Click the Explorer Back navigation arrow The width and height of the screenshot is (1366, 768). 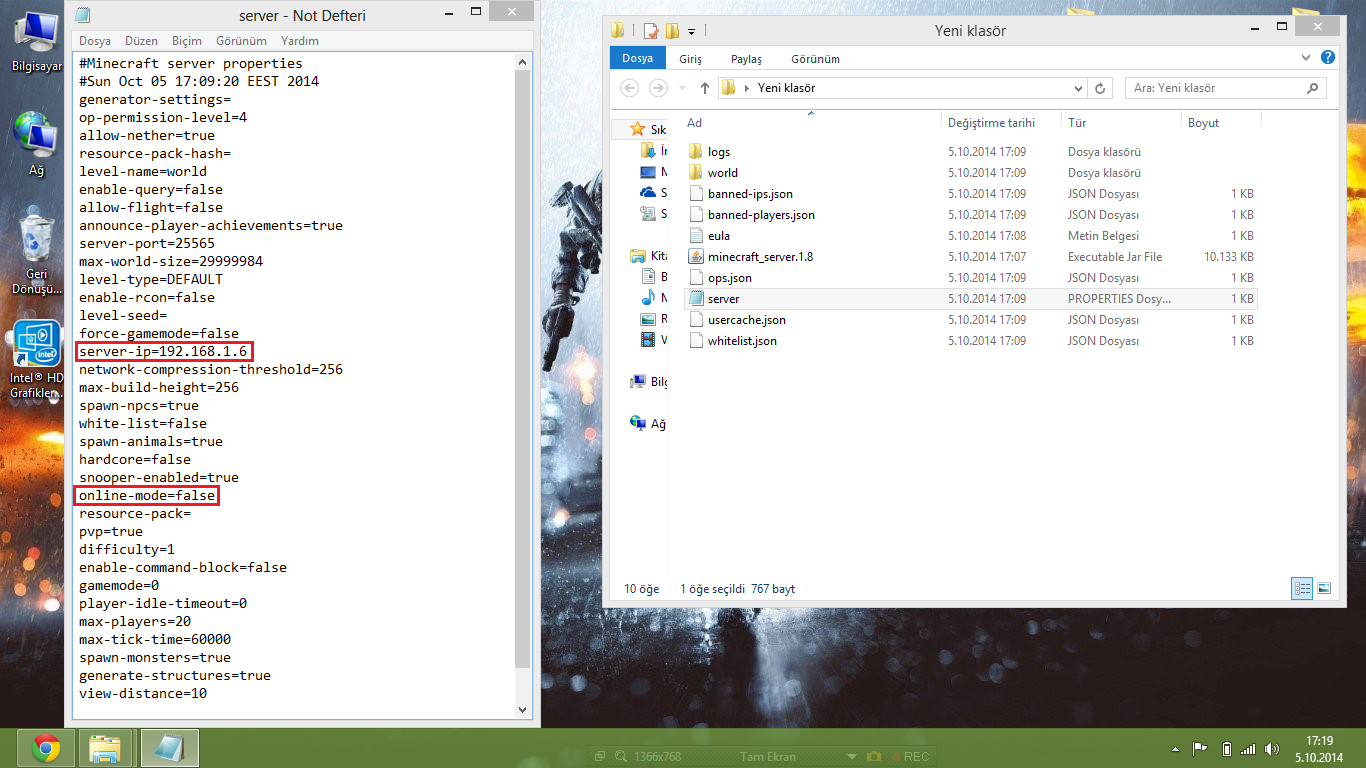click(630, 88)
